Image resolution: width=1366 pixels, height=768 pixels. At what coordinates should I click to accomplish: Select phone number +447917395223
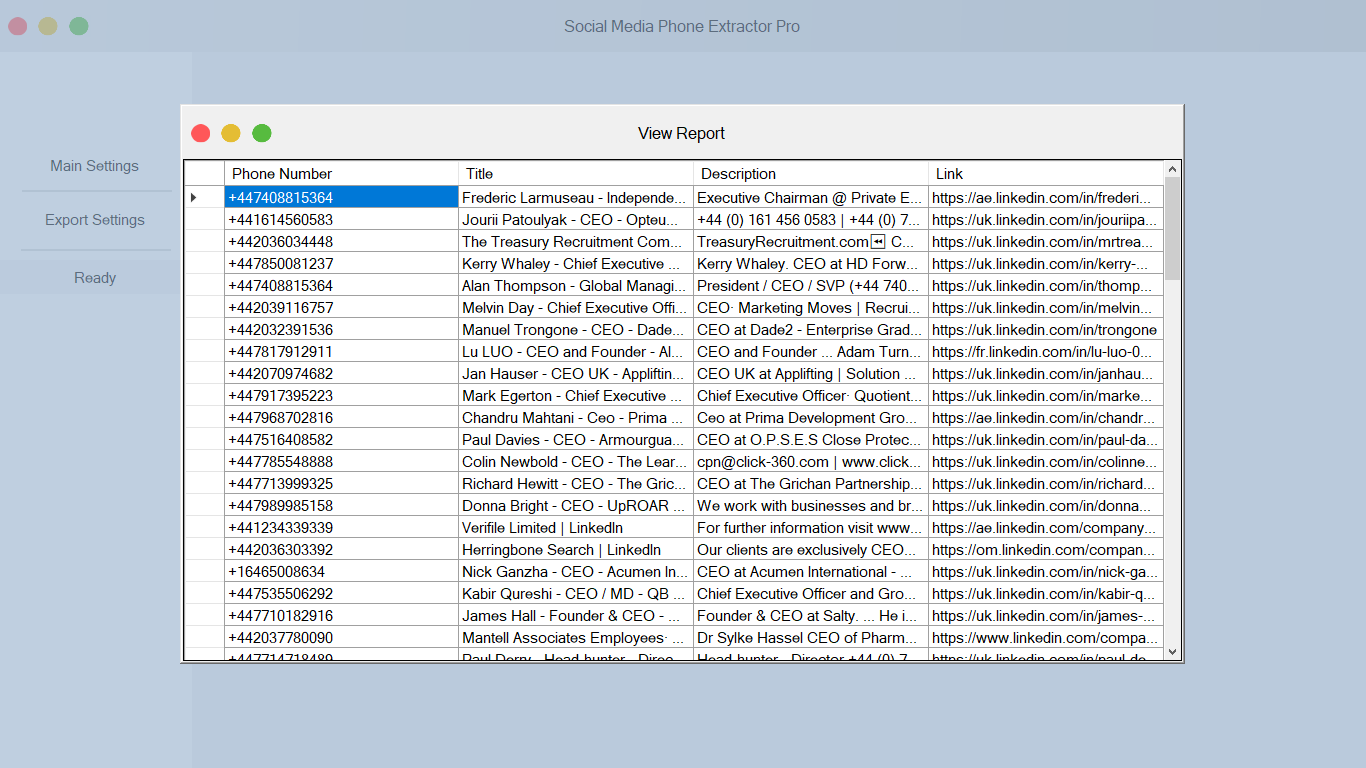(341, 396)
